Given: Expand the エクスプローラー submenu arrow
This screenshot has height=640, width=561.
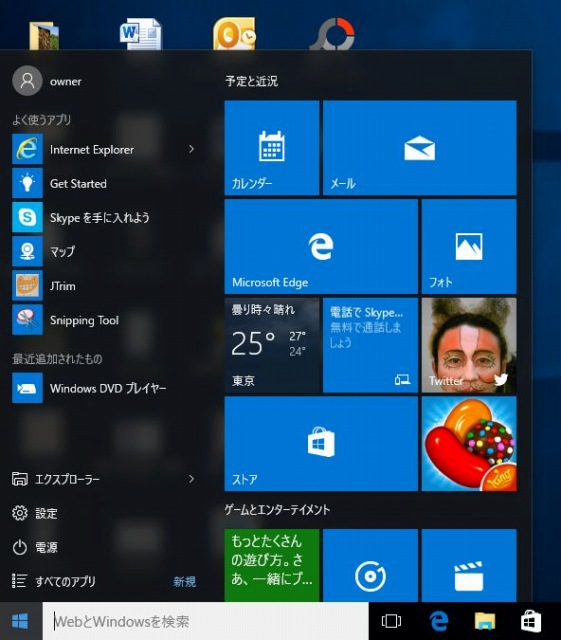Looking at the screenshot, I should (x=191, y=478).
